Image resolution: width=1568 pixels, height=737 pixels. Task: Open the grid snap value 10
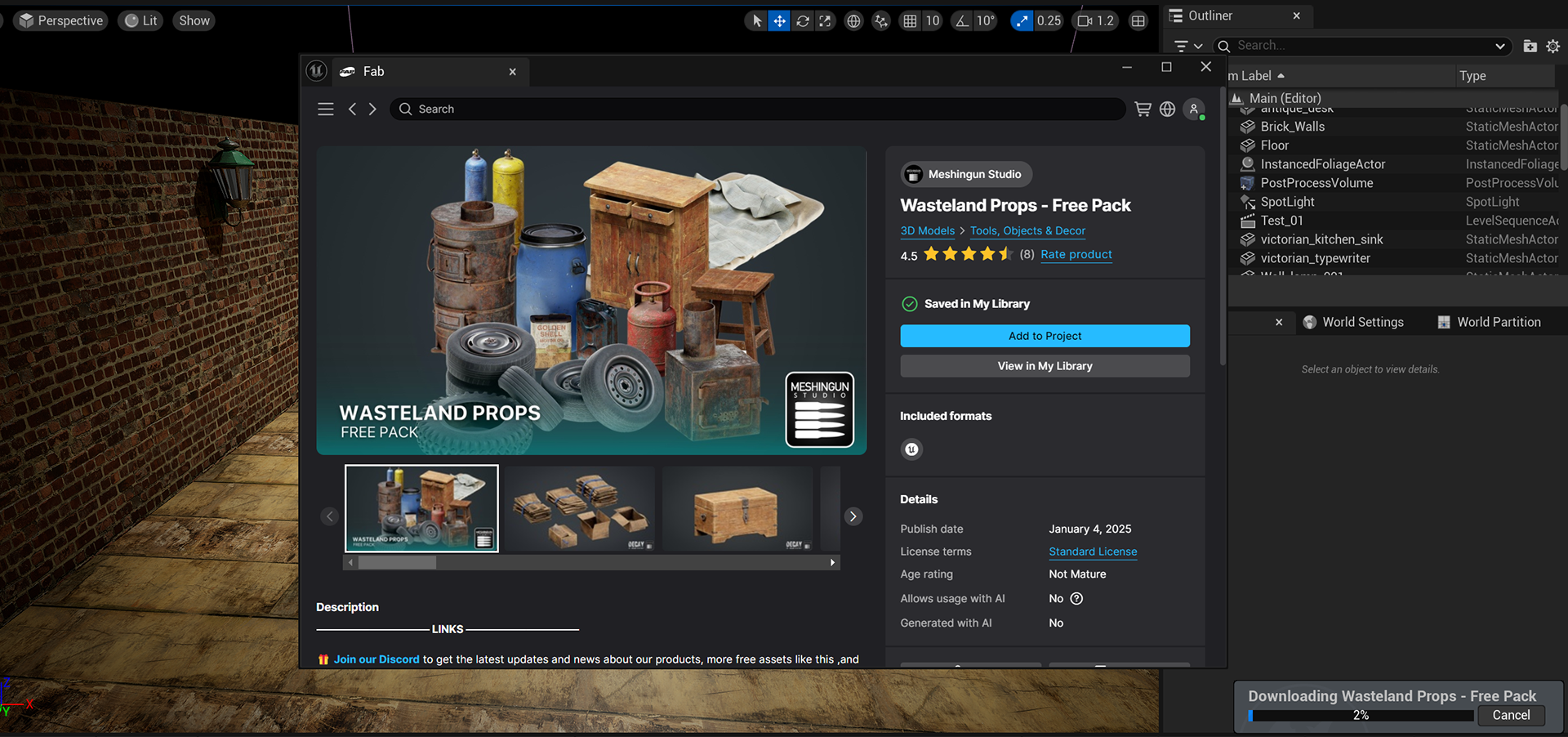pyautogui.click(x=932, y=20)
